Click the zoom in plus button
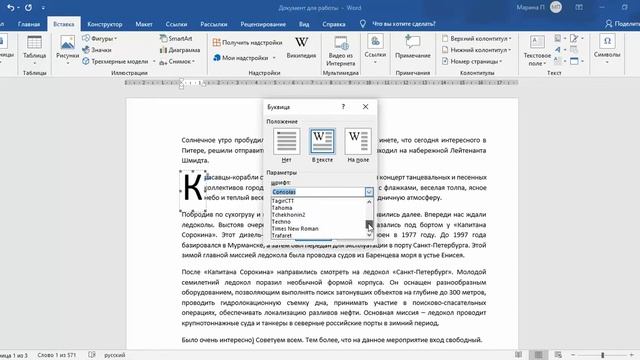640x360 pixels. point(631,355)
